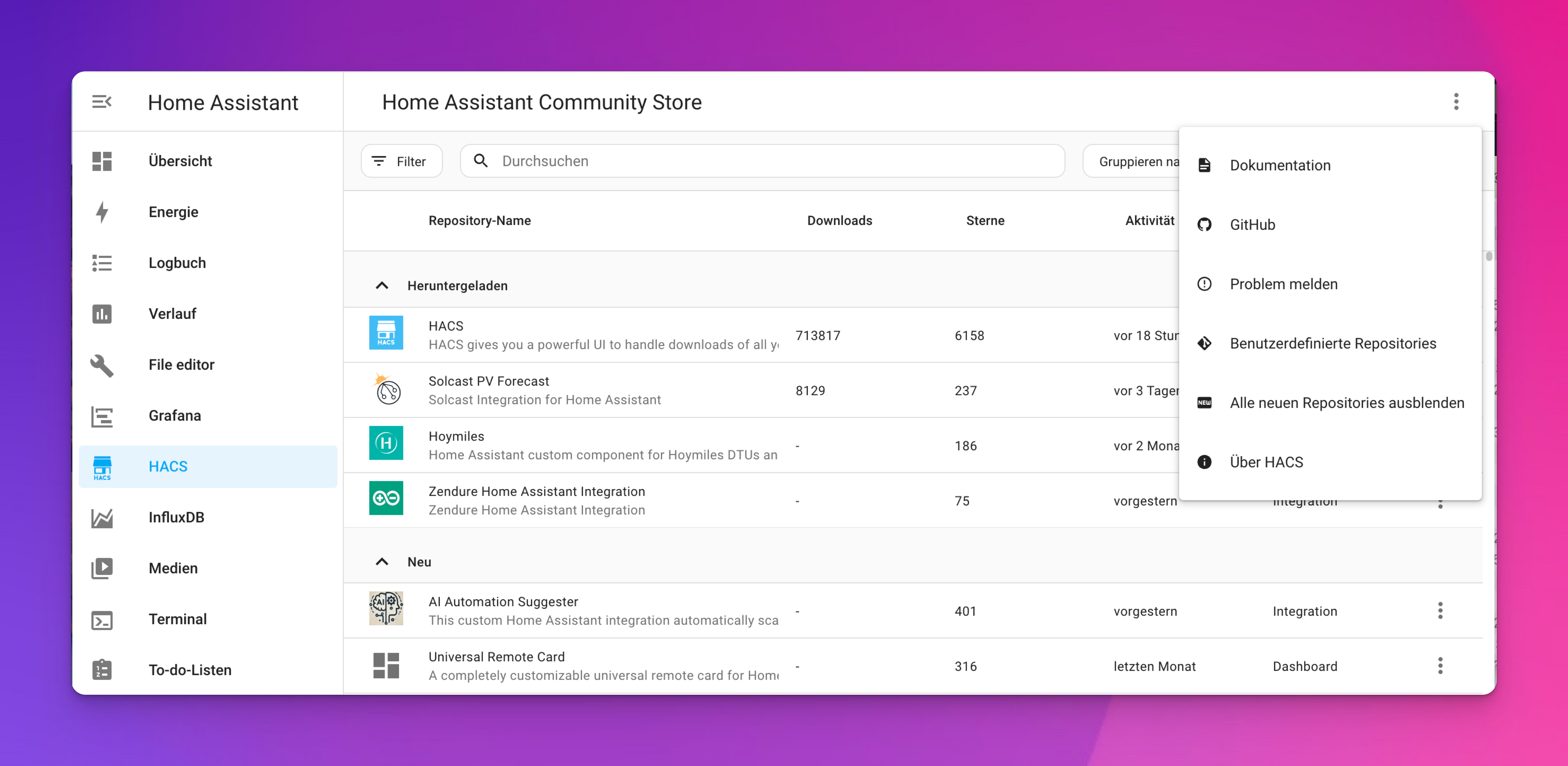Open the Gruppieren nach dropdown

click(1132, 161)
